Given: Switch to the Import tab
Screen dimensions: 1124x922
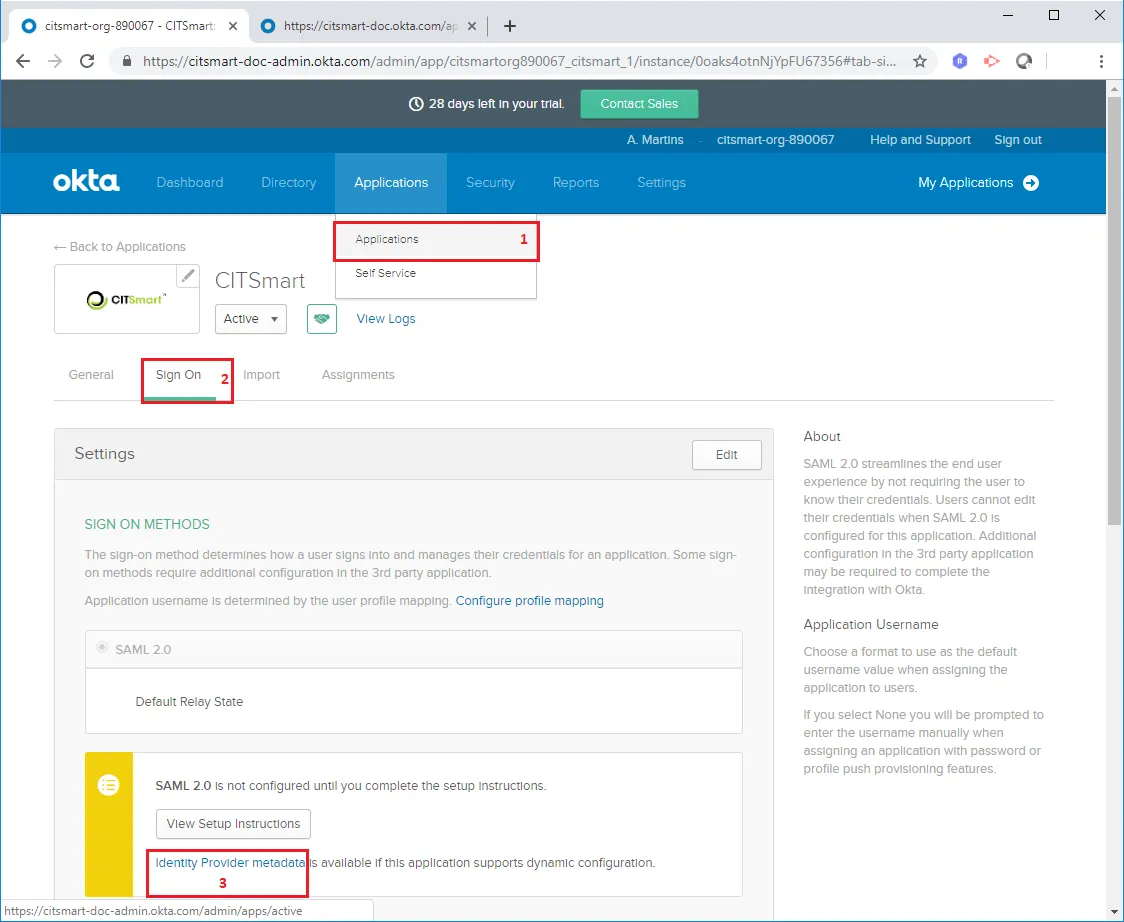Looking at the screenshot, I should click(261, 375).
